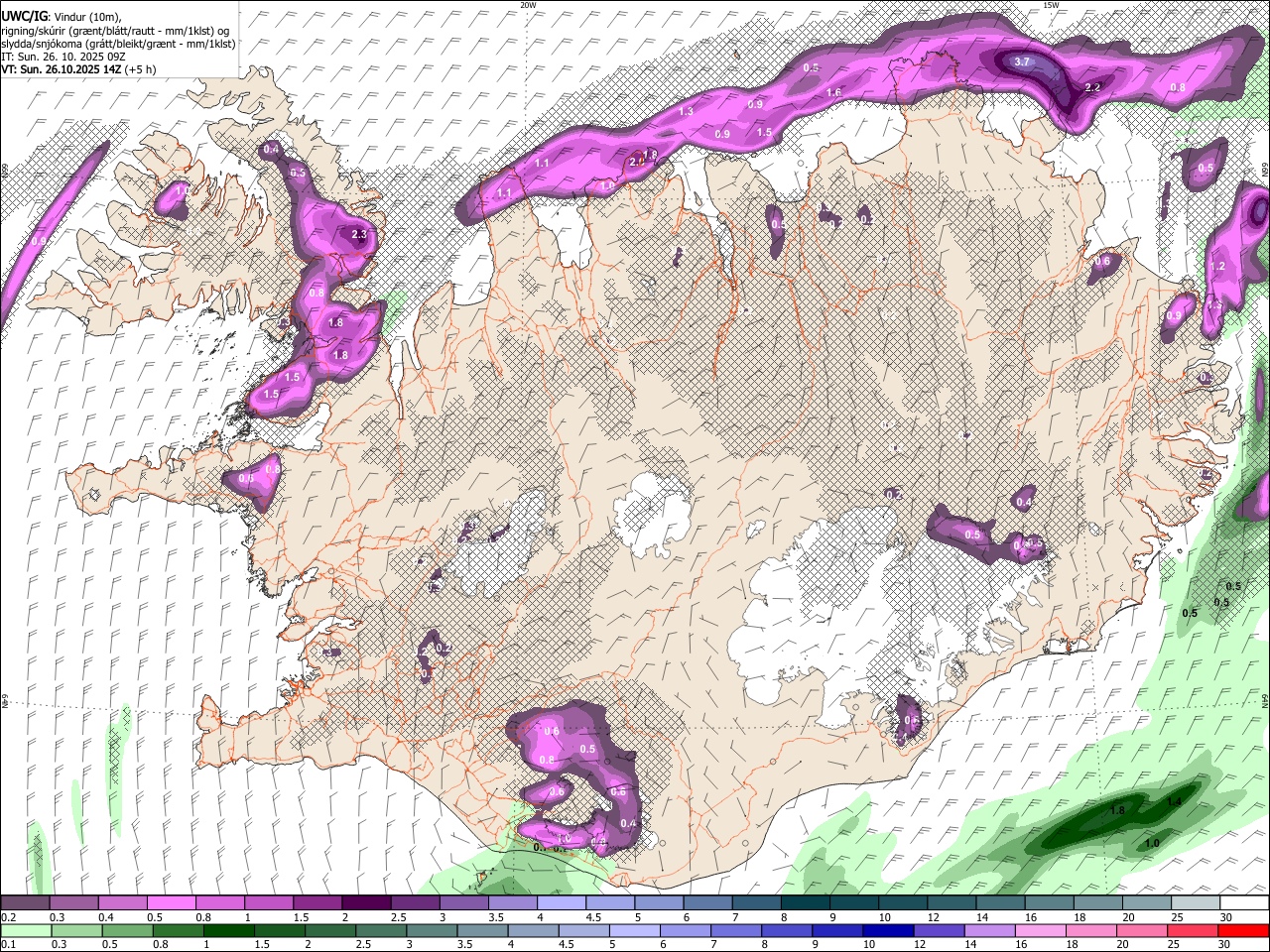Click the bright red 30 swatch in lower legend
This screenshot has width=1270, height=952.
(x=1243, y=930)
